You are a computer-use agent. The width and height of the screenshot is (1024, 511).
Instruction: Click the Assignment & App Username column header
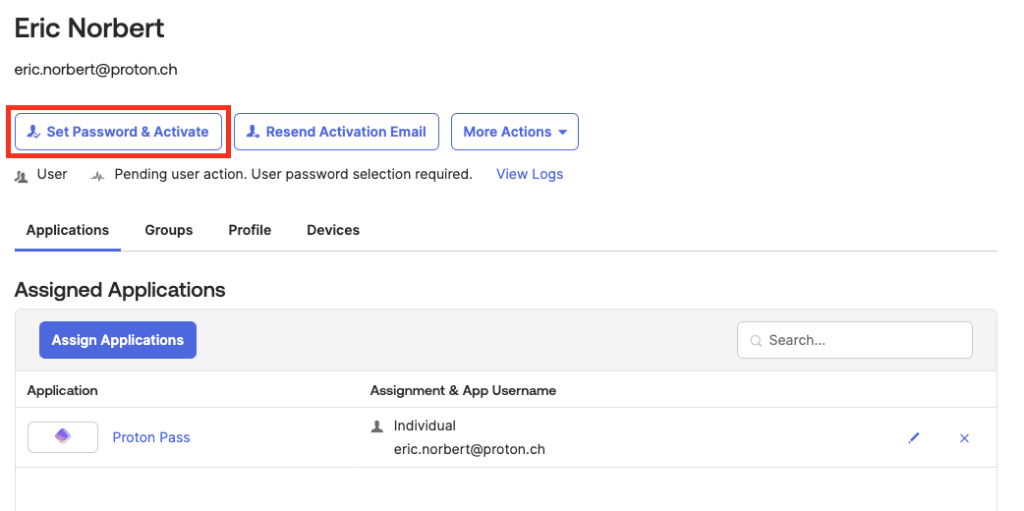pyautogui.click(x=463, y=391)
